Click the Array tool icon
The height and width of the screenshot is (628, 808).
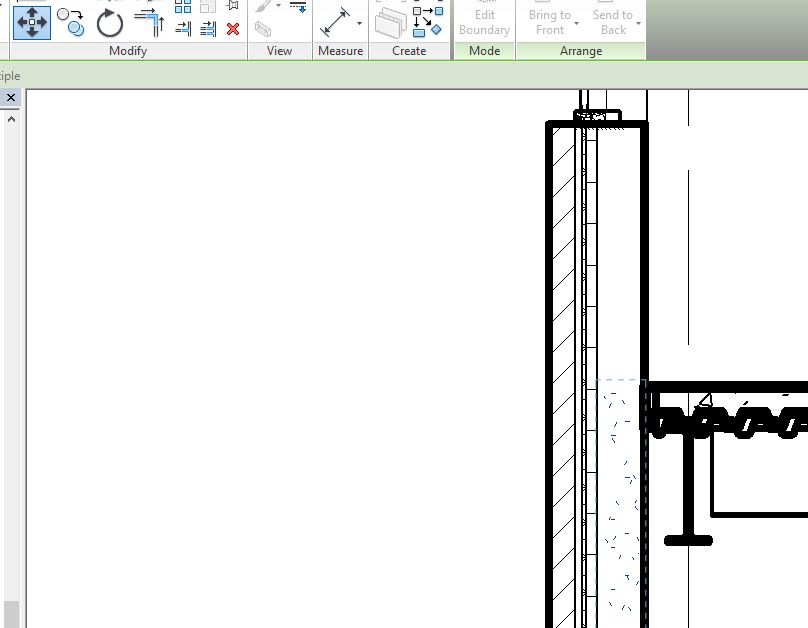tap(183, 7)
